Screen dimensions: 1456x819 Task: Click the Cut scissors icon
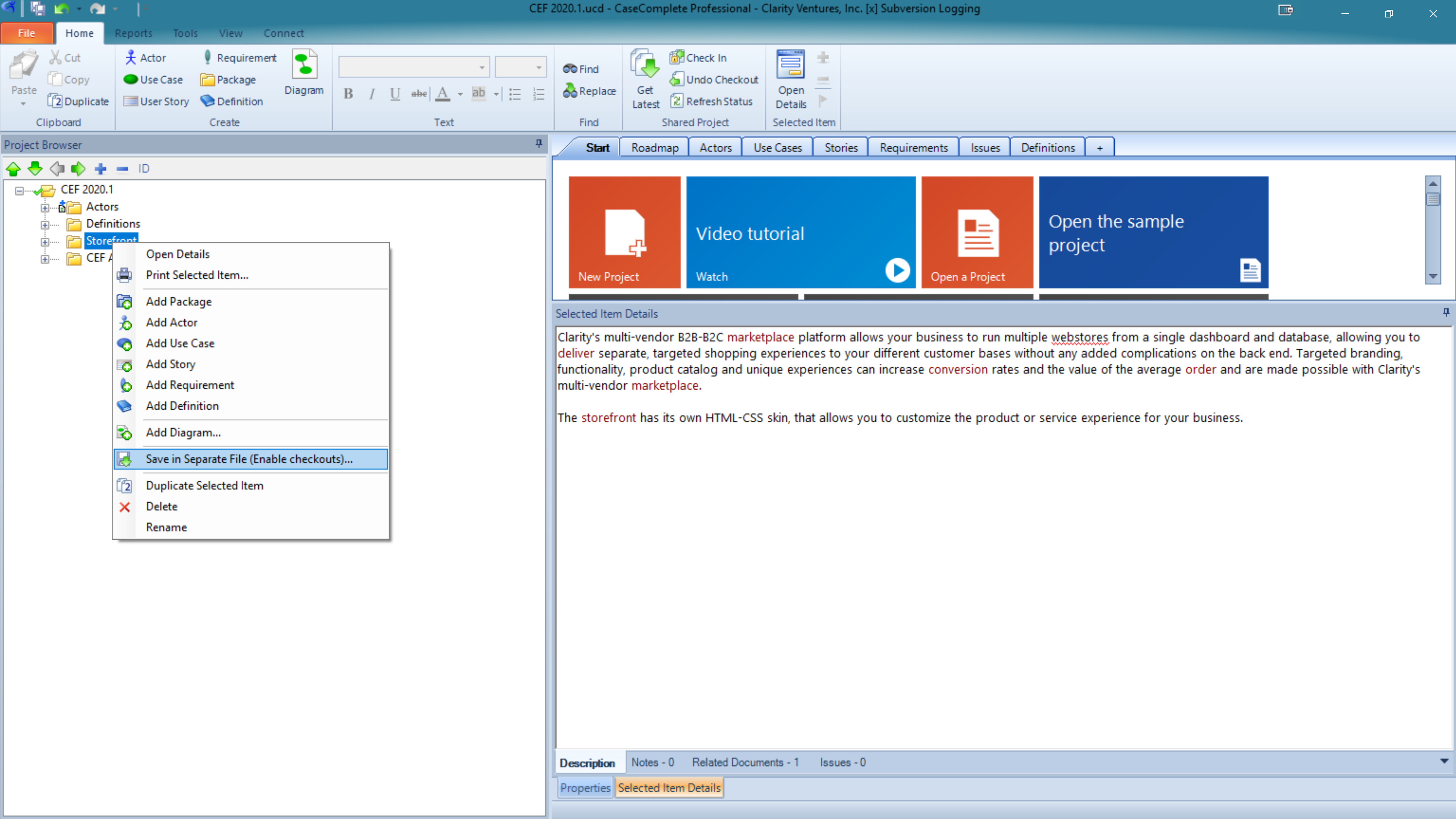click(55, 57)
